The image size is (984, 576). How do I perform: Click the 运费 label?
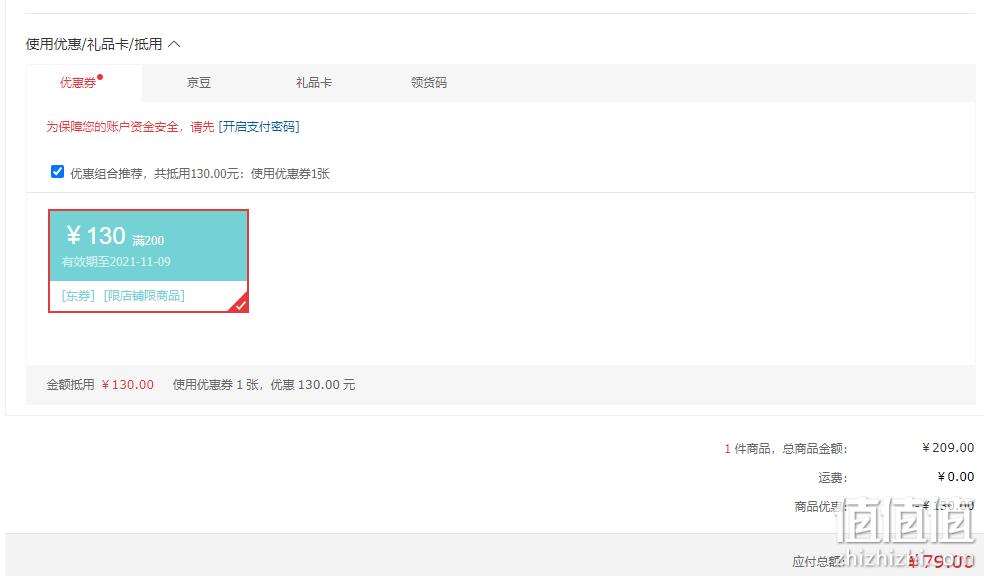[833, 477]
